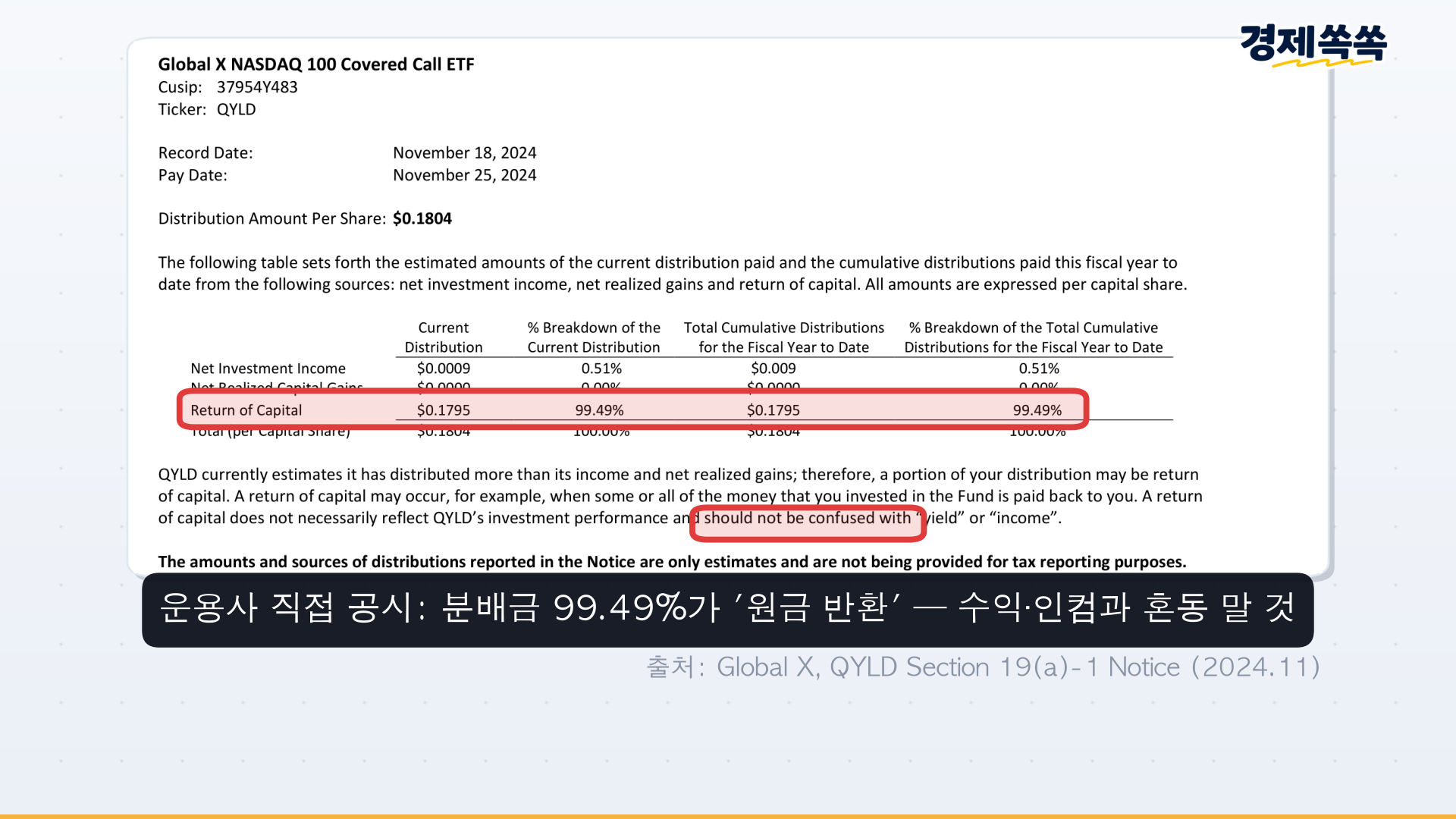The height and width of the screenshot is (819, 1456).
Task: Click the "Distribution Amount Per Share:" label
Action: (272, 219)
